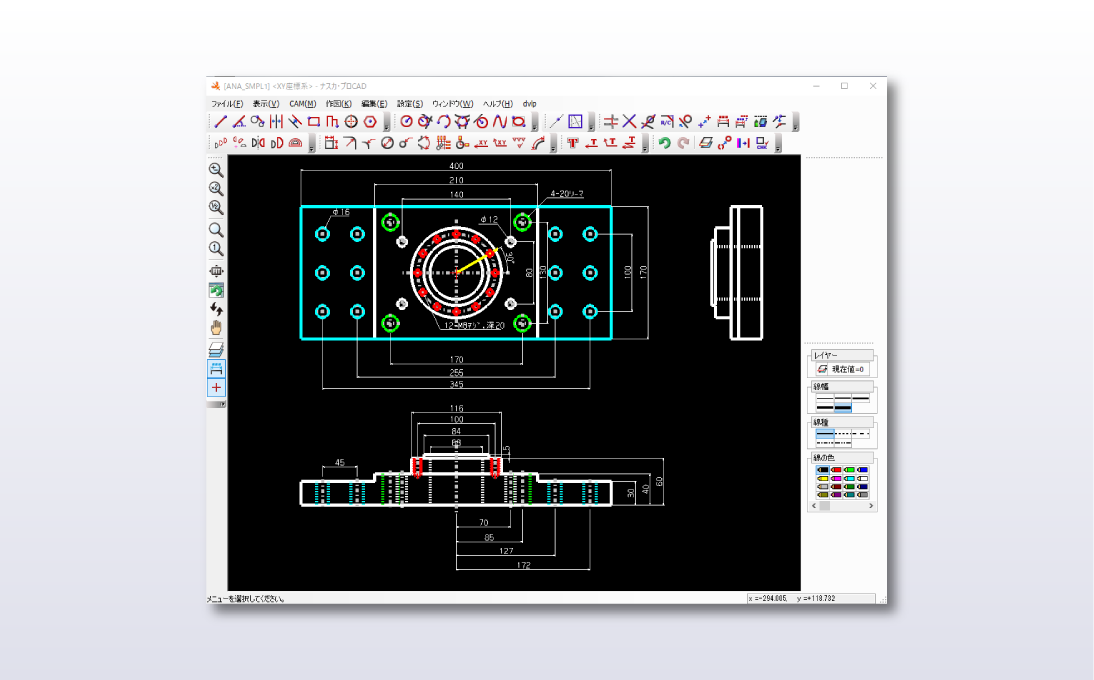Expand overflow arrow after red T text tools
Image resolution: width=1094 pixels, height=680 pixels.
645,144
